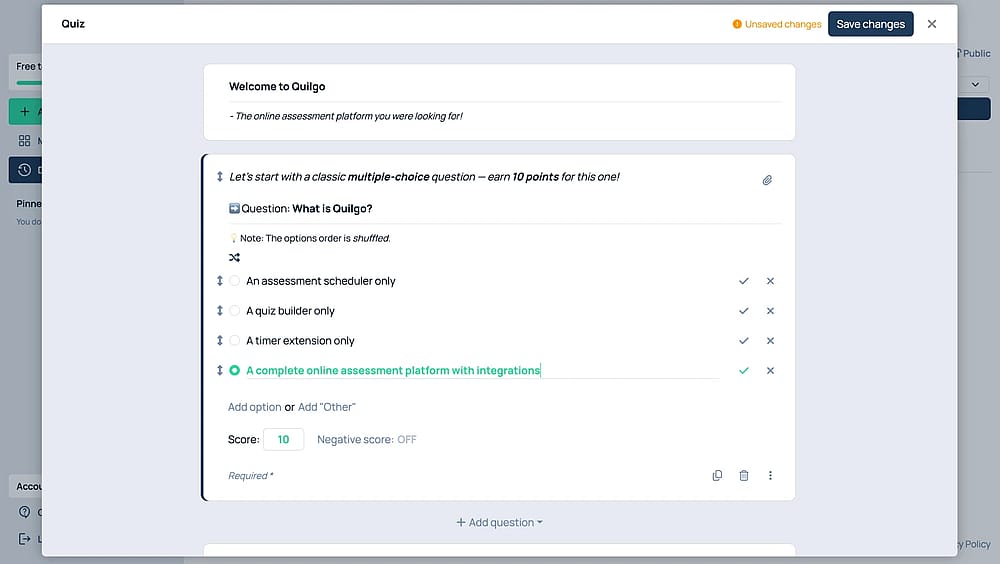Select radio 'A timer extension only'

click(235, 341)
